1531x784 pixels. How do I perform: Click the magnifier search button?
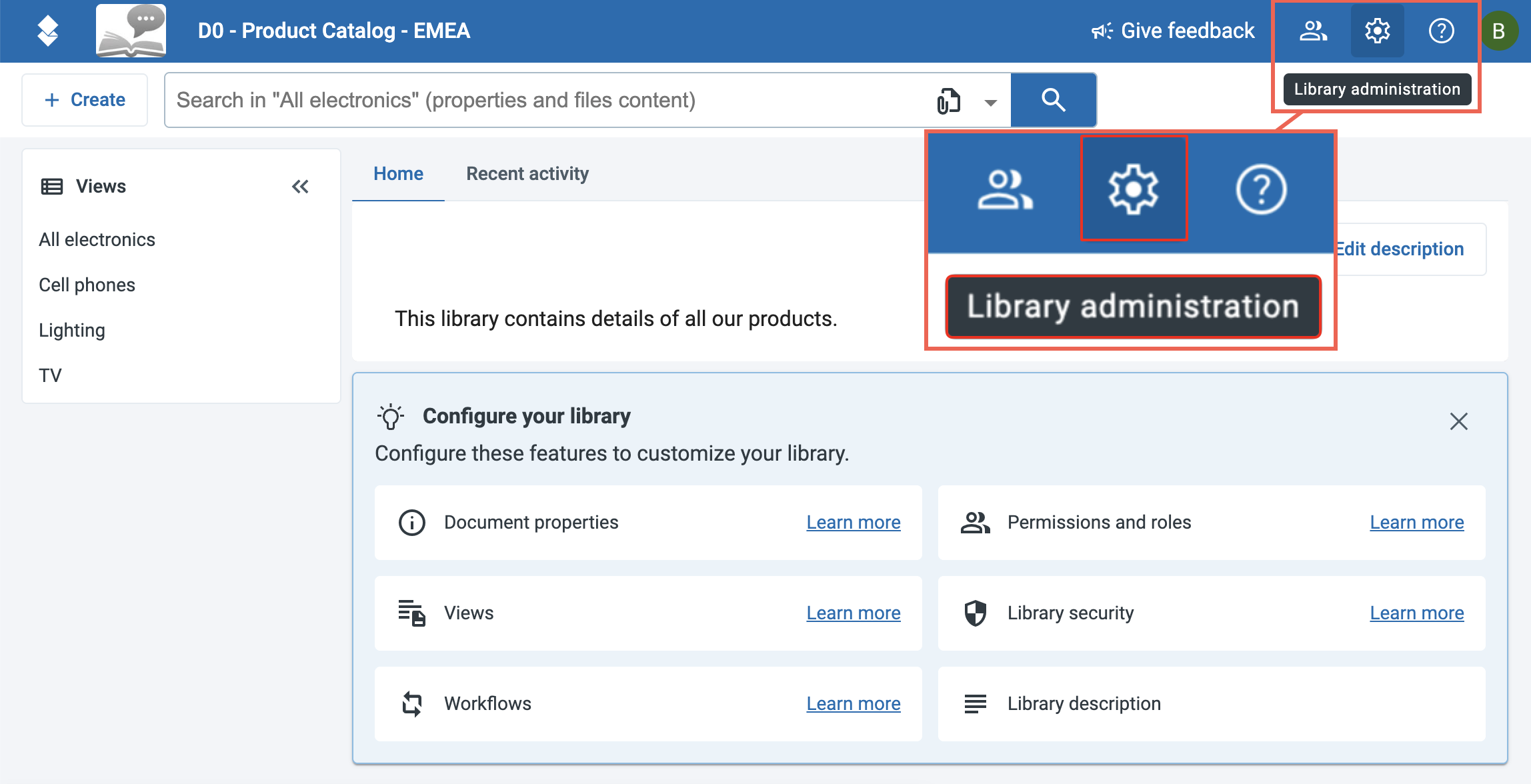1054,100
